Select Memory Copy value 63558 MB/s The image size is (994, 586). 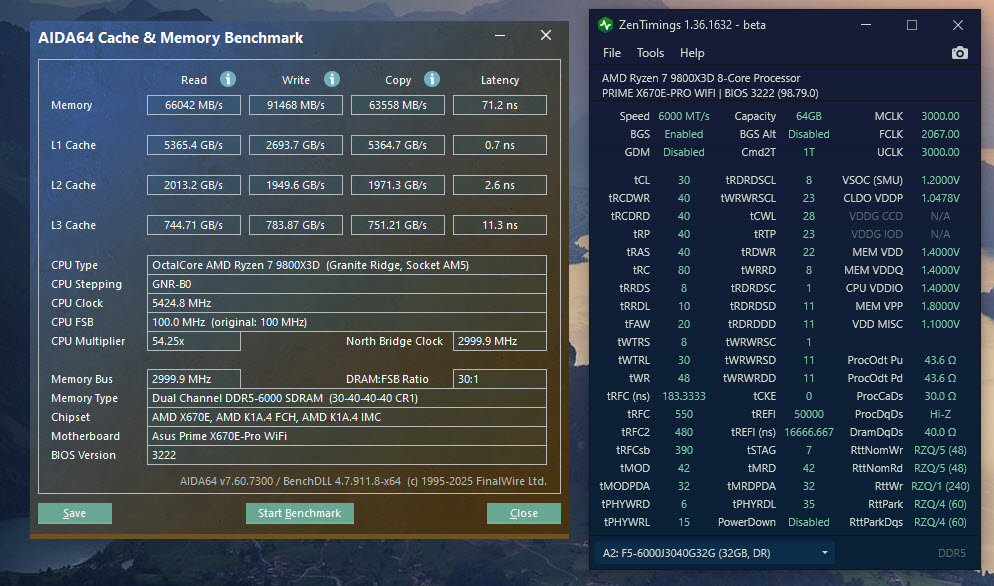coord(398,105)
